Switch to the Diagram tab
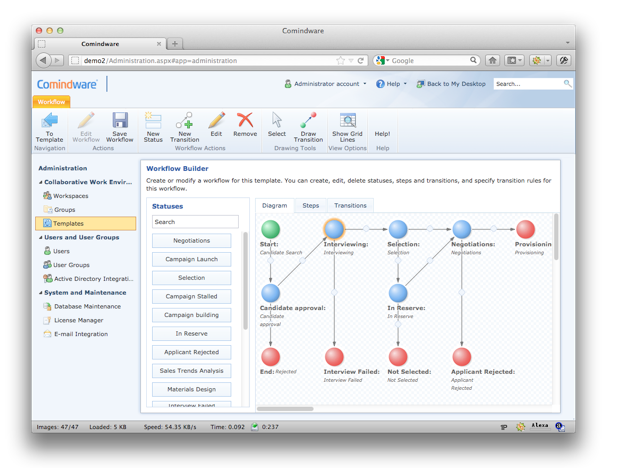The image size is (620, 468). (275, 206)
